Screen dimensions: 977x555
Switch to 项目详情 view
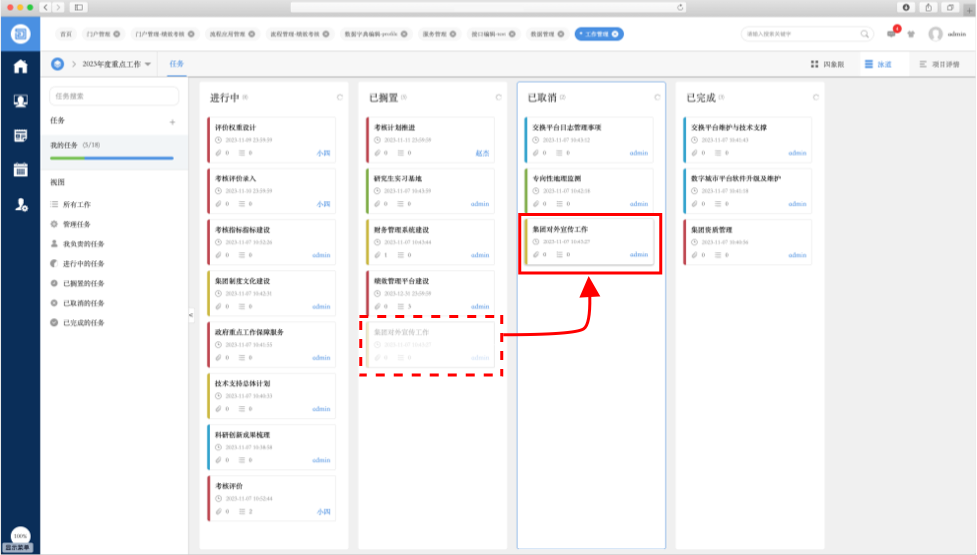pyautogui.click(x=938, y=64)
